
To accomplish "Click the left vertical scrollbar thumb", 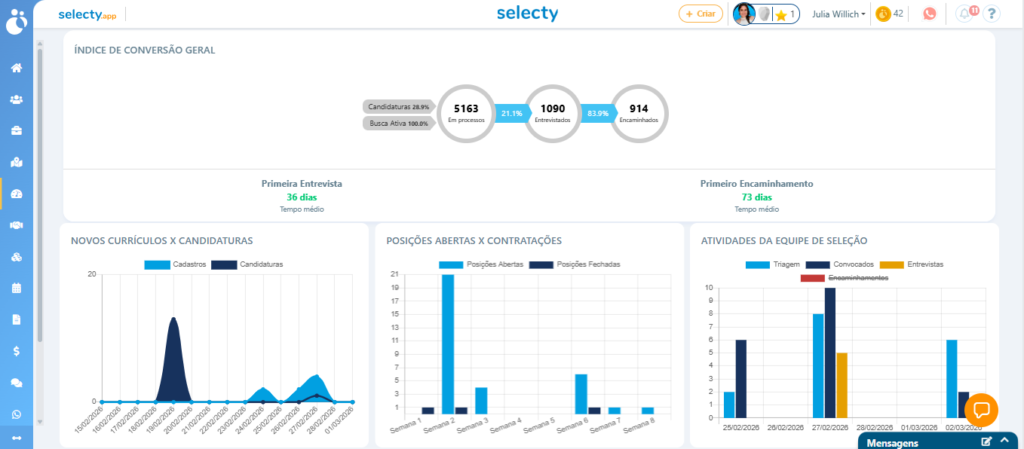I will tap(40, 196).
